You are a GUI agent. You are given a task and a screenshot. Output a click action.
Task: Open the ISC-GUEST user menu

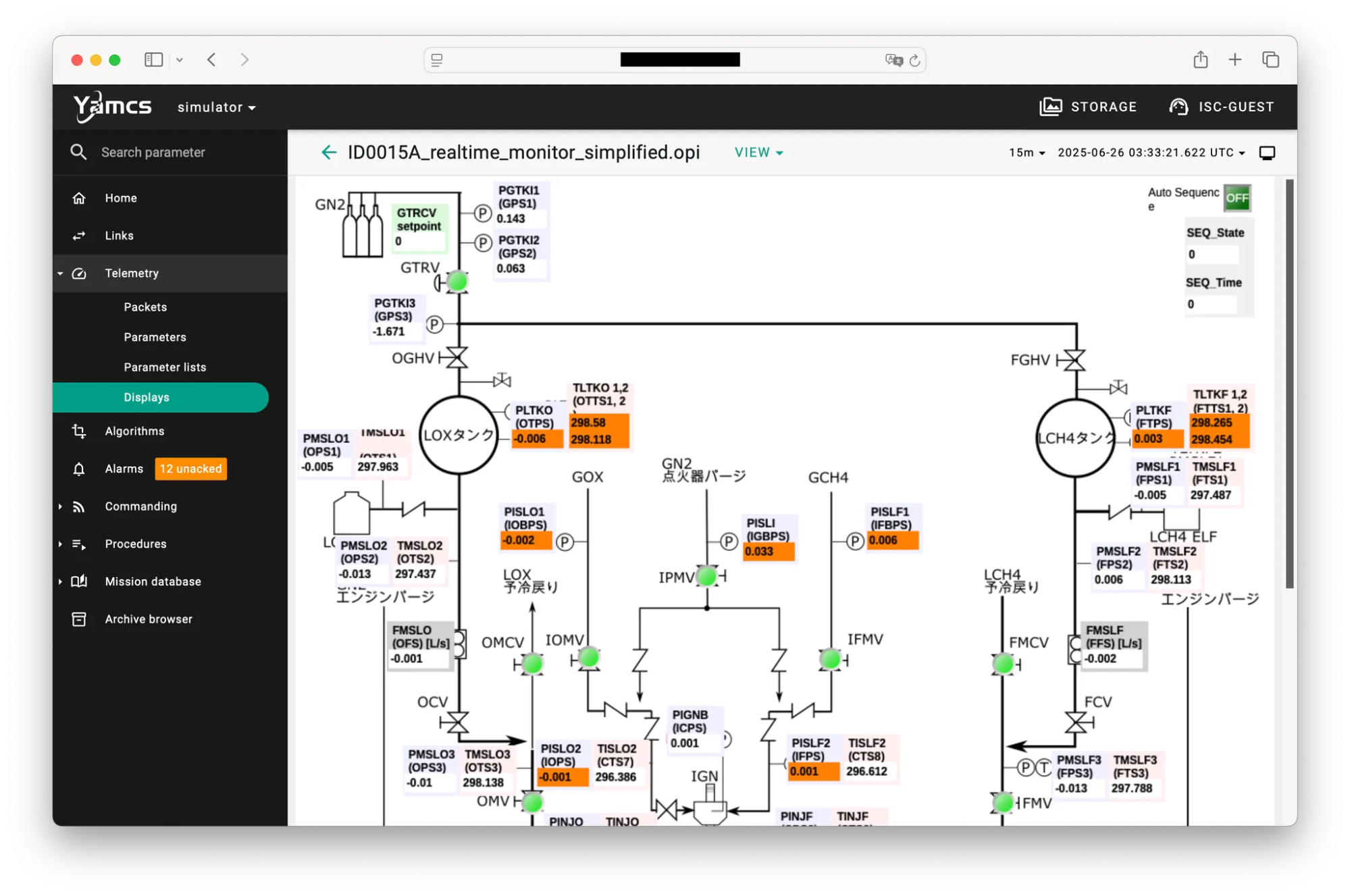tap(1222, 107)
